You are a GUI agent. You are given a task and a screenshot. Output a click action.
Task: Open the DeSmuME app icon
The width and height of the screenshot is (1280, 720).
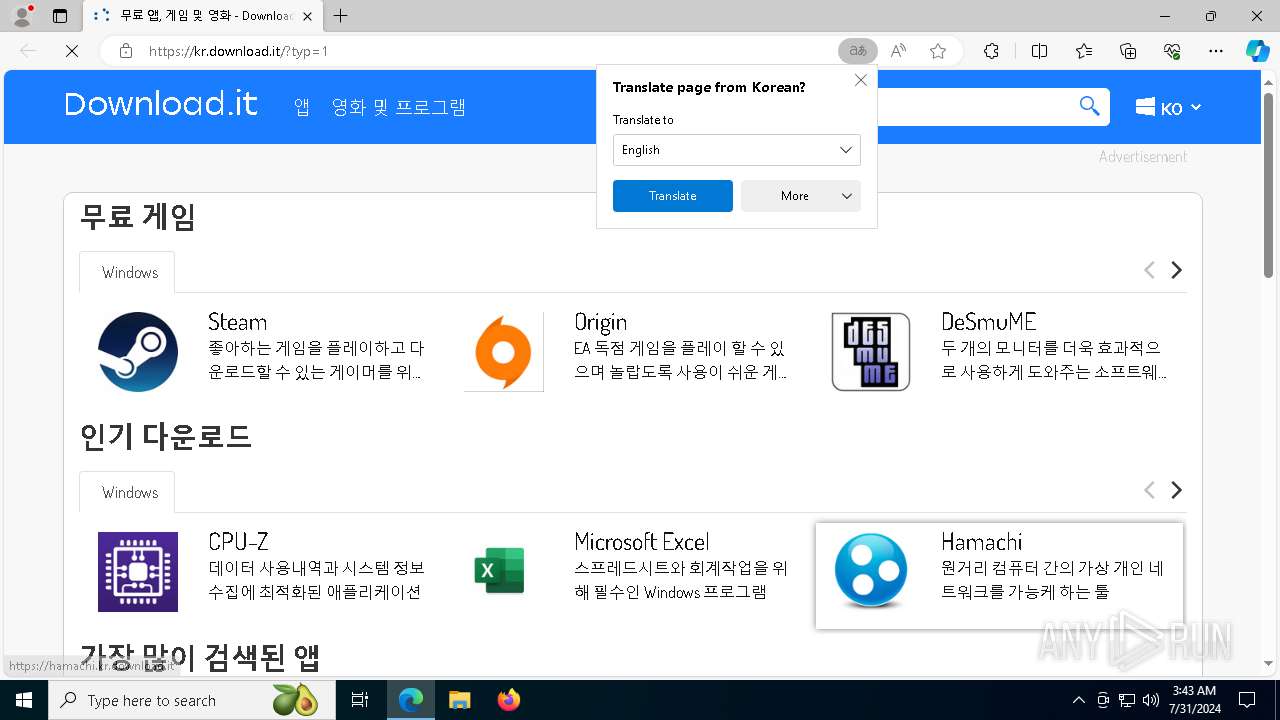(x=871, y=352)
